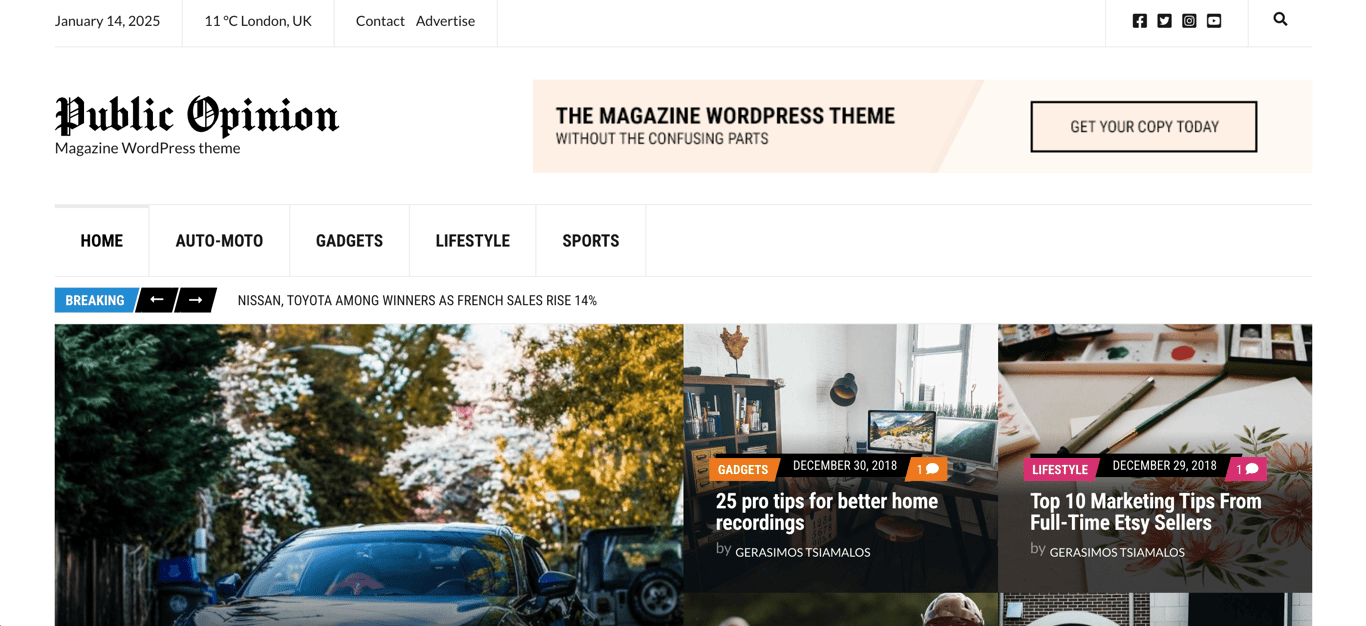Open the Gadgets menu section
The image size is (1366, 626).
tap(349, 241)
